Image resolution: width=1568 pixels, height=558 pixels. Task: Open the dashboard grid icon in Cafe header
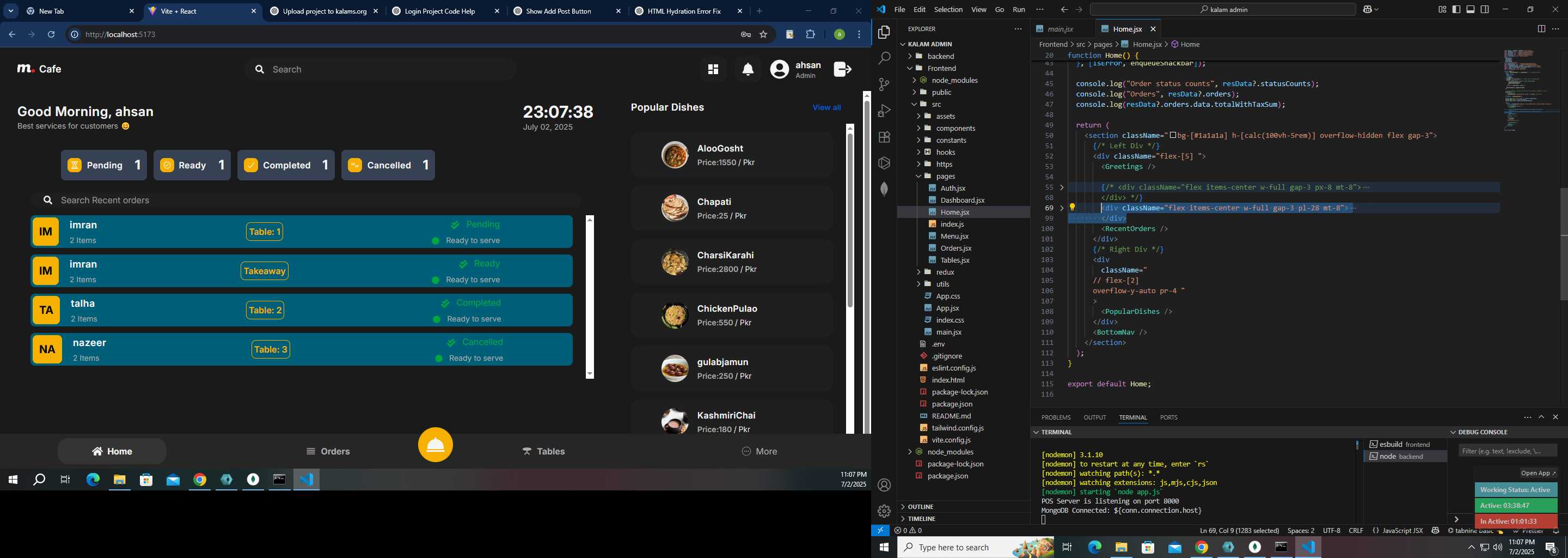click(713, 69)
